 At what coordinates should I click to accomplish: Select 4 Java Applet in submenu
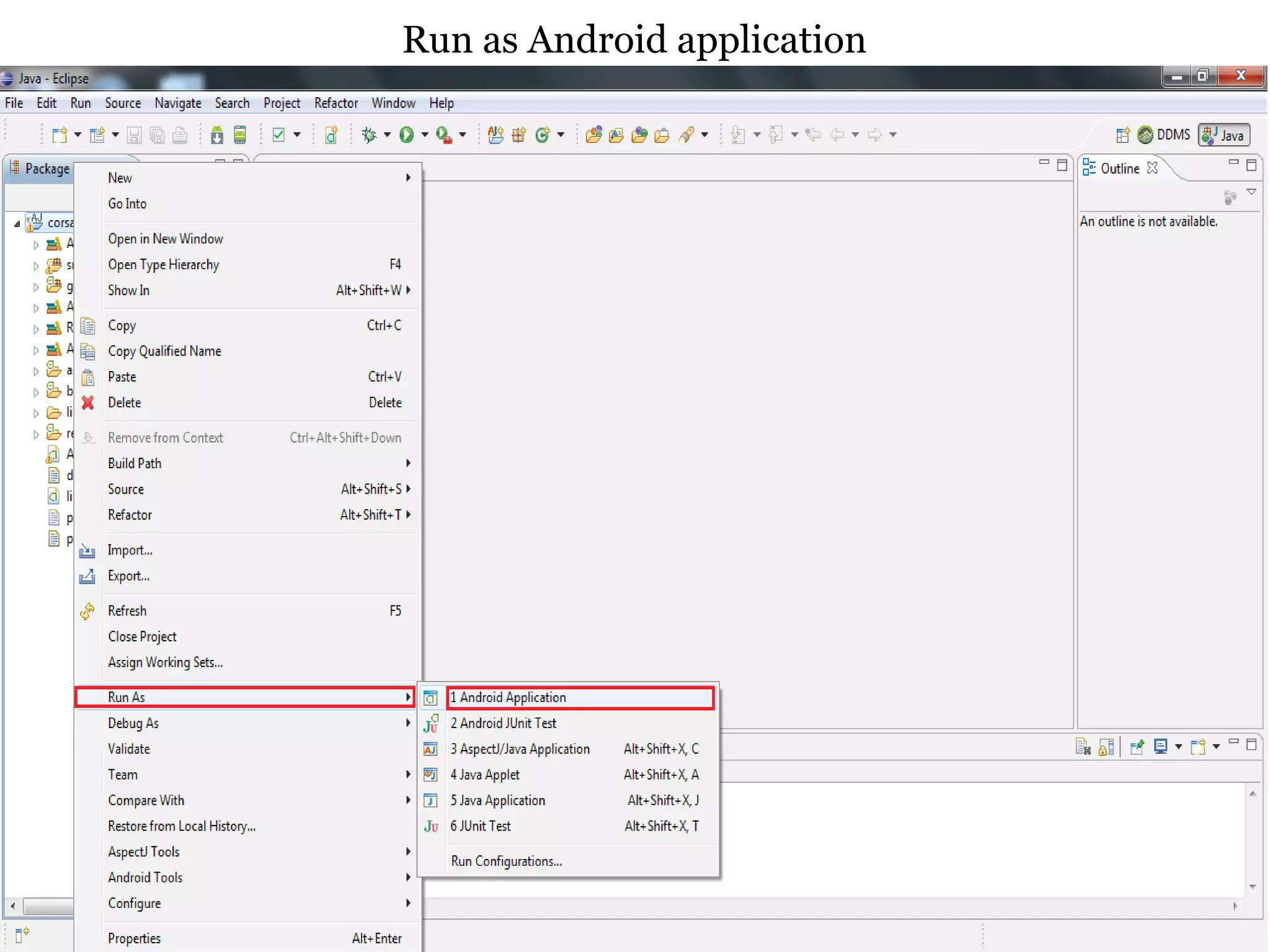[569, 775]
